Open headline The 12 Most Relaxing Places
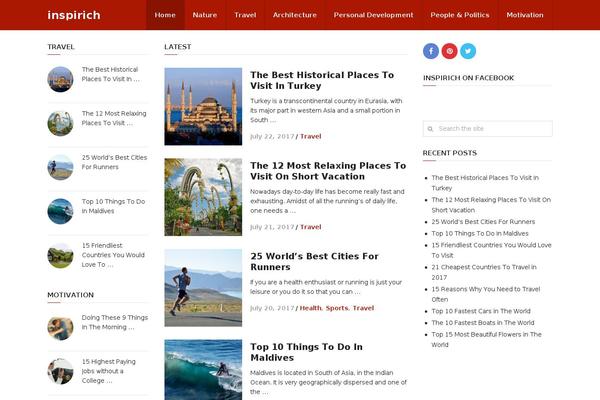 [328, 171]
